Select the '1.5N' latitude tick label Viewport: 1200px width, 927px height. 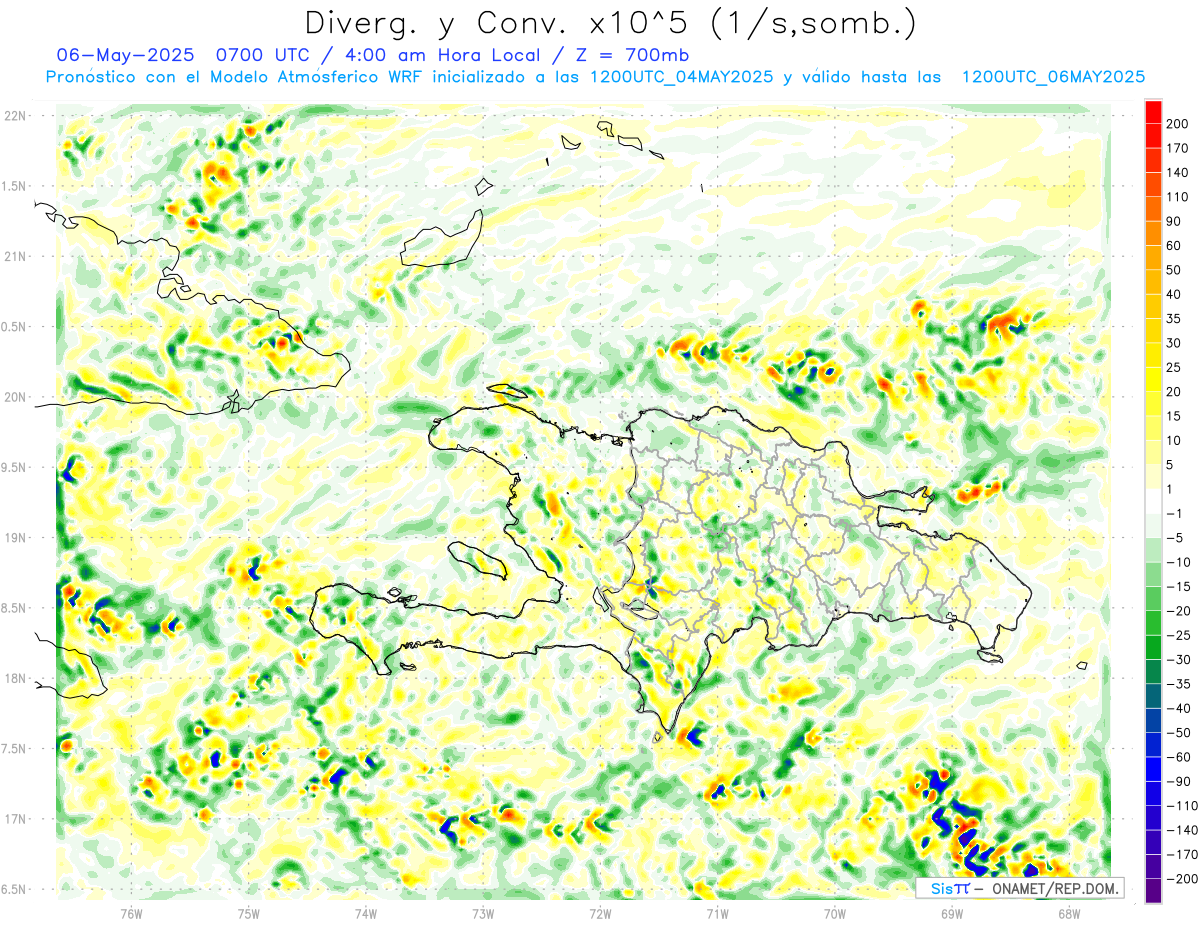pos(13,186)
